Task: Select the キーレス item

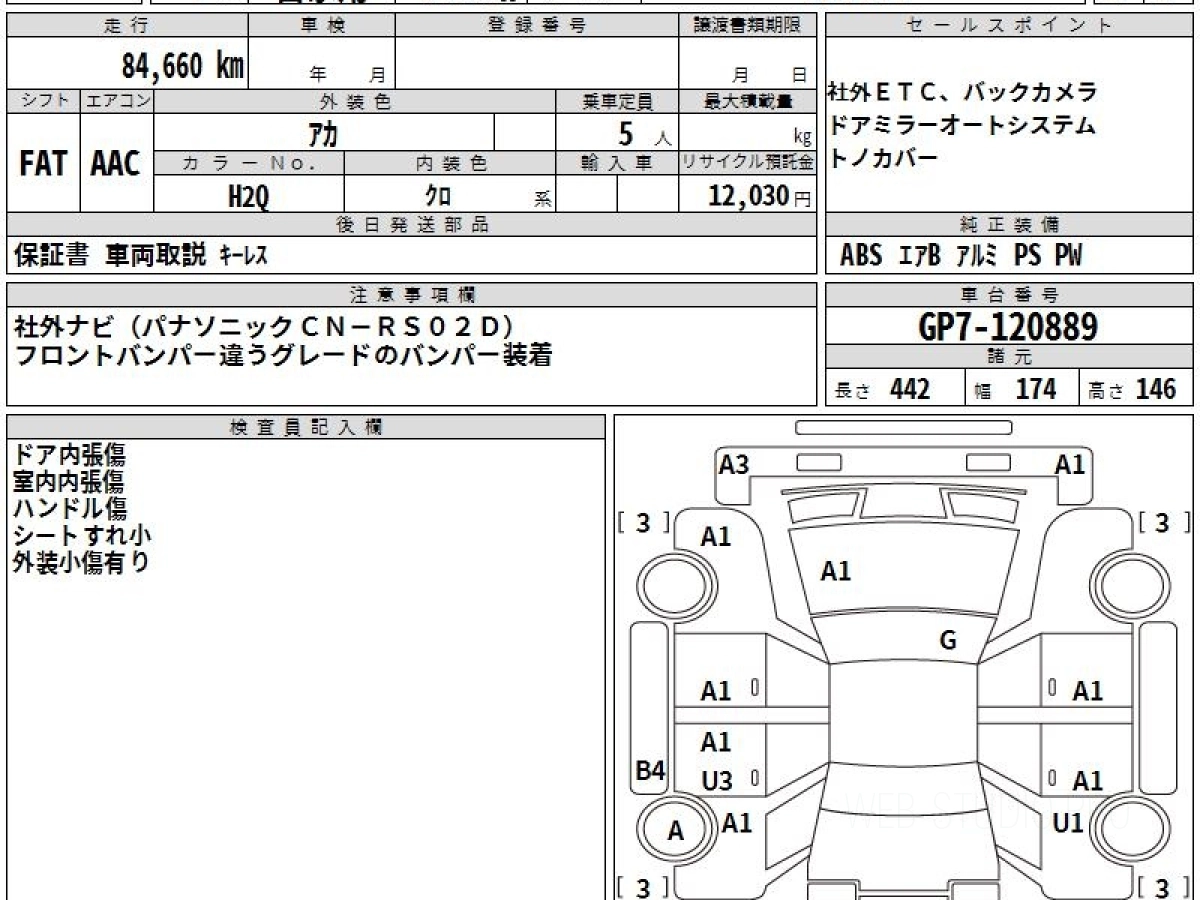Action: tap(243, 257)
